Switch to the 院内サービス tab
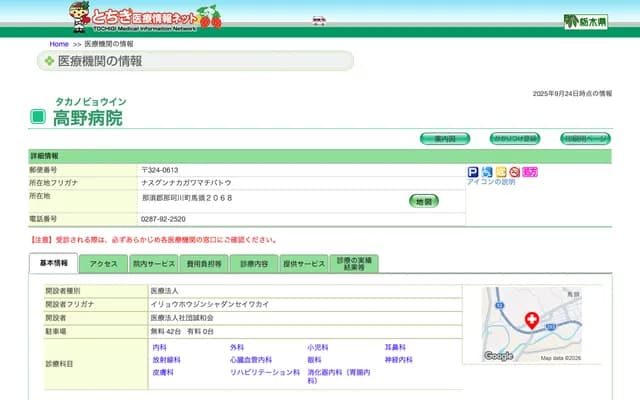The width and height of the screenshot is (640, 400). tap(153, 264)
